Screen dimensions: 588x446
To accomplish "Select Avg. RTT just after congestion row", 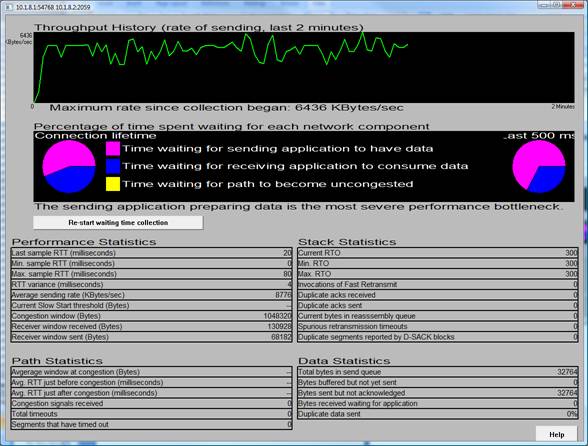I will point(152,393).
